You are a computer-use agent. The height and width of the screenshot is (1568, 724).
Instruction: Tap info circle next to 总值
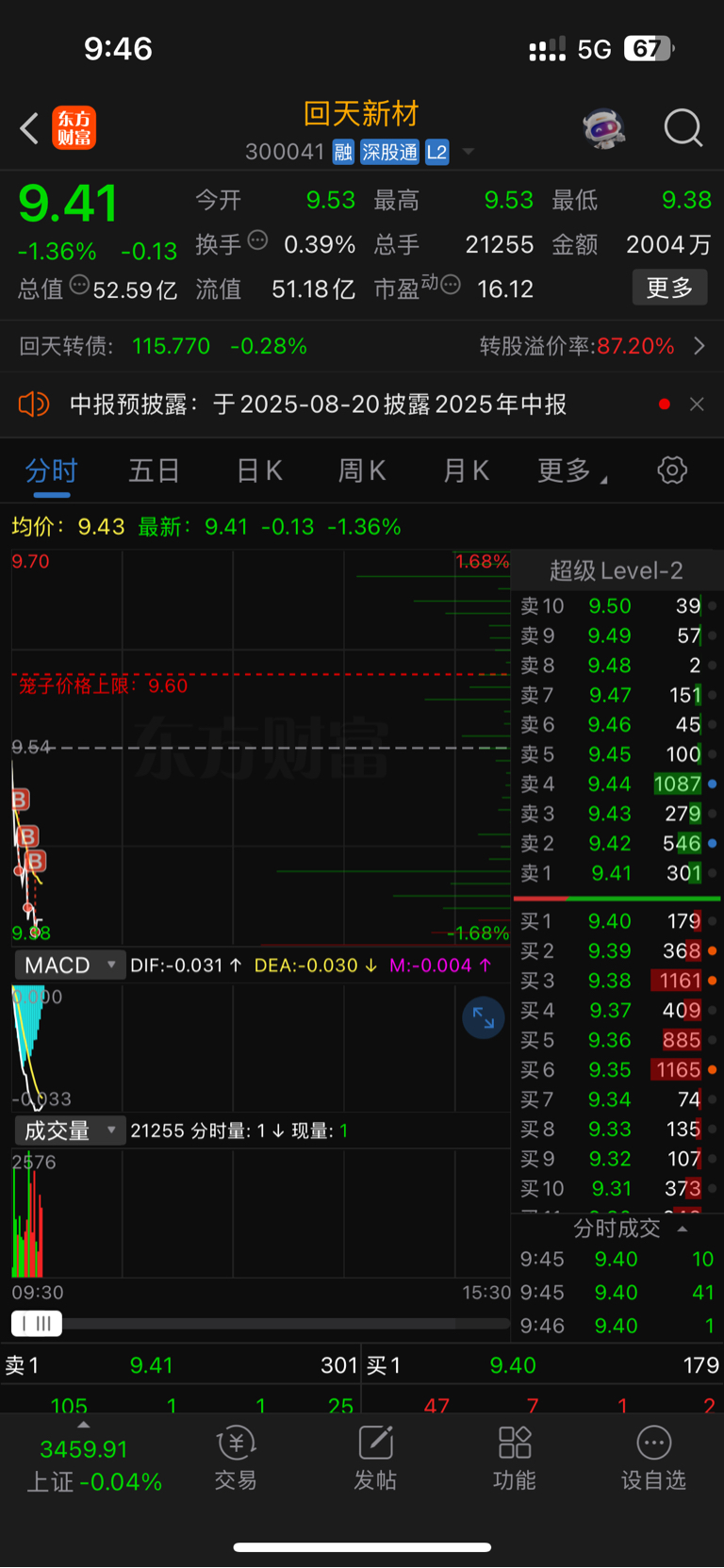point(80,284)
